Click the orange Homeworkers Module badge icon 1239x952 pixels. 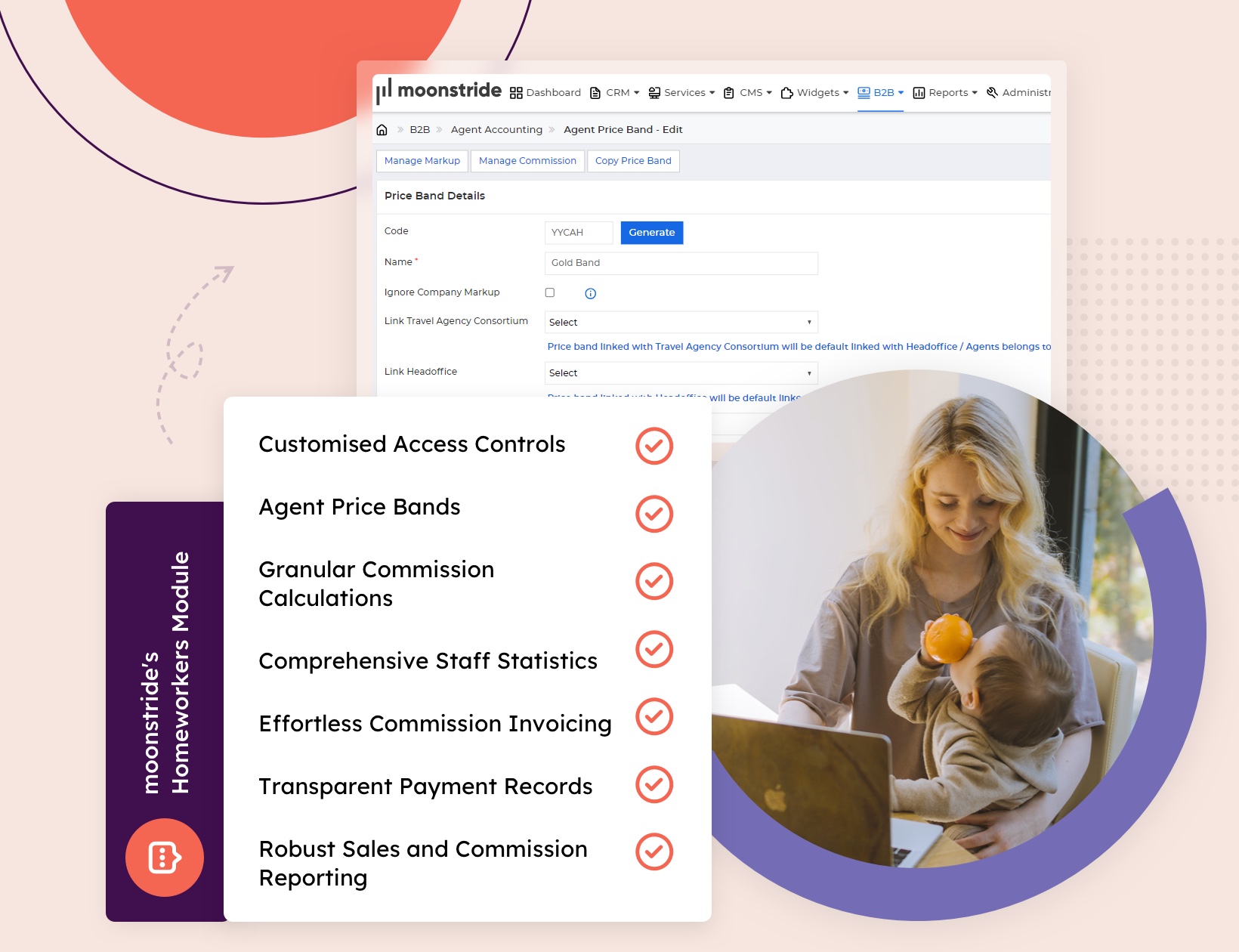[165, 858]
